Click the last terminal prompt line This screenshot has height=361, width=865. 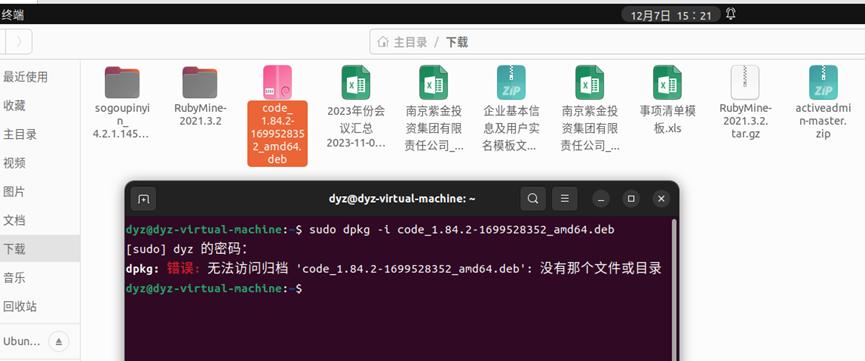tap(213, 288)
